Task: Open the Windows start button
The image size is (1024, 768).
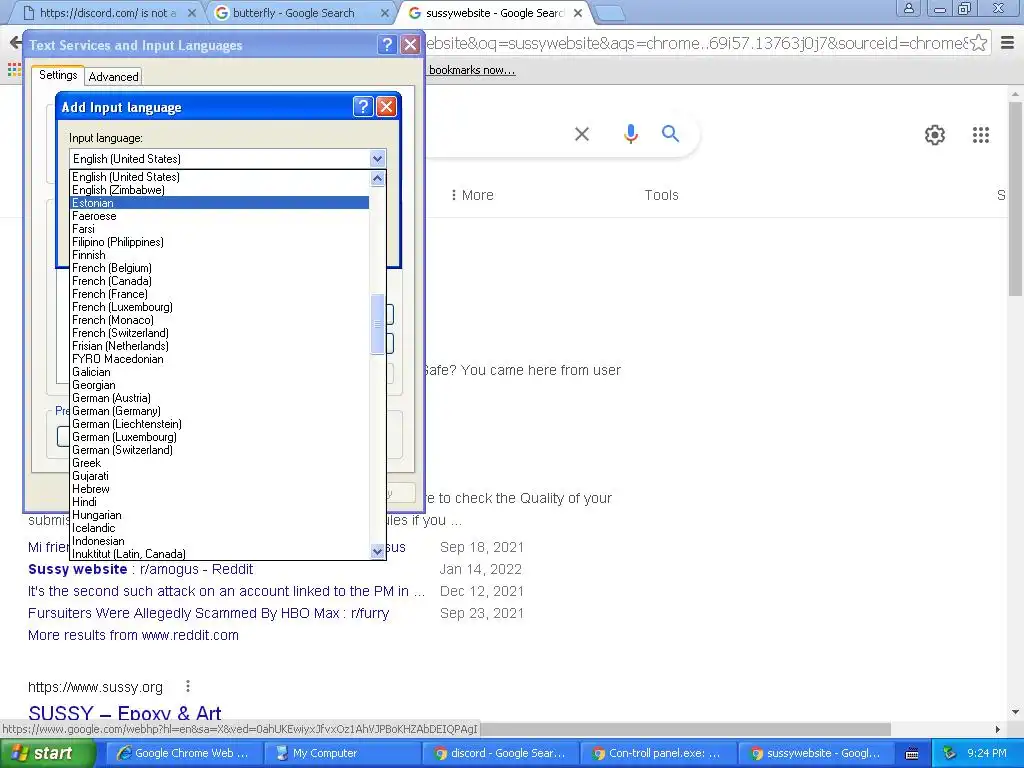Action: (48, 753)
